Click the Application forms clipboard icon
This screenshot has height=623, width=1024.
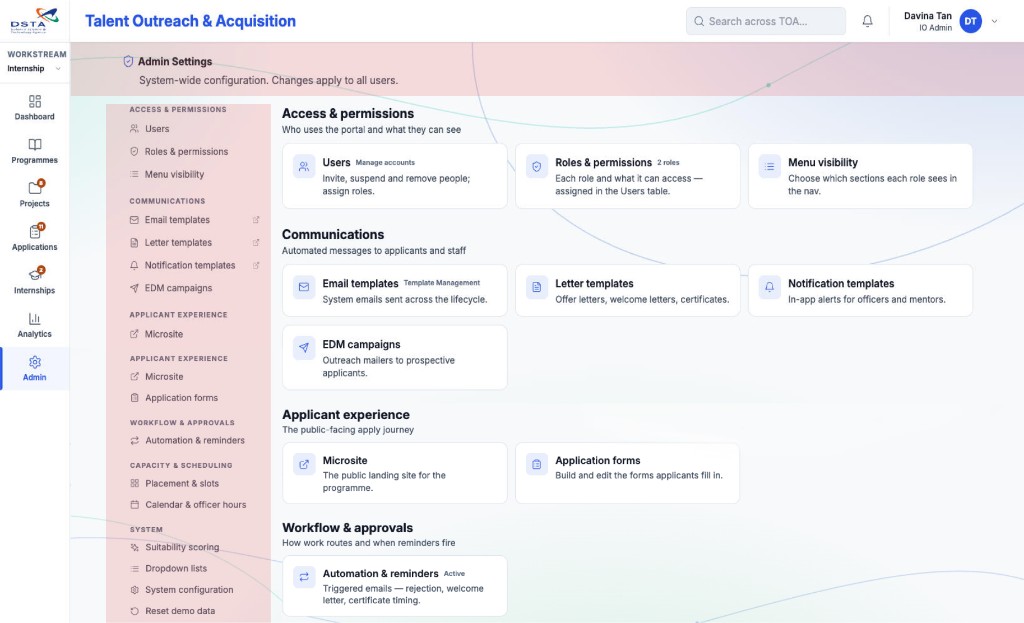(x=537, y=464)
